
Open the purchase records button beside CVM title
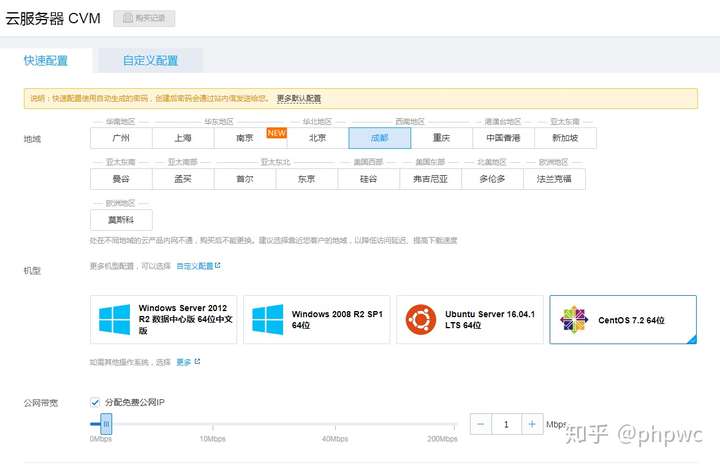click(144, 18)
